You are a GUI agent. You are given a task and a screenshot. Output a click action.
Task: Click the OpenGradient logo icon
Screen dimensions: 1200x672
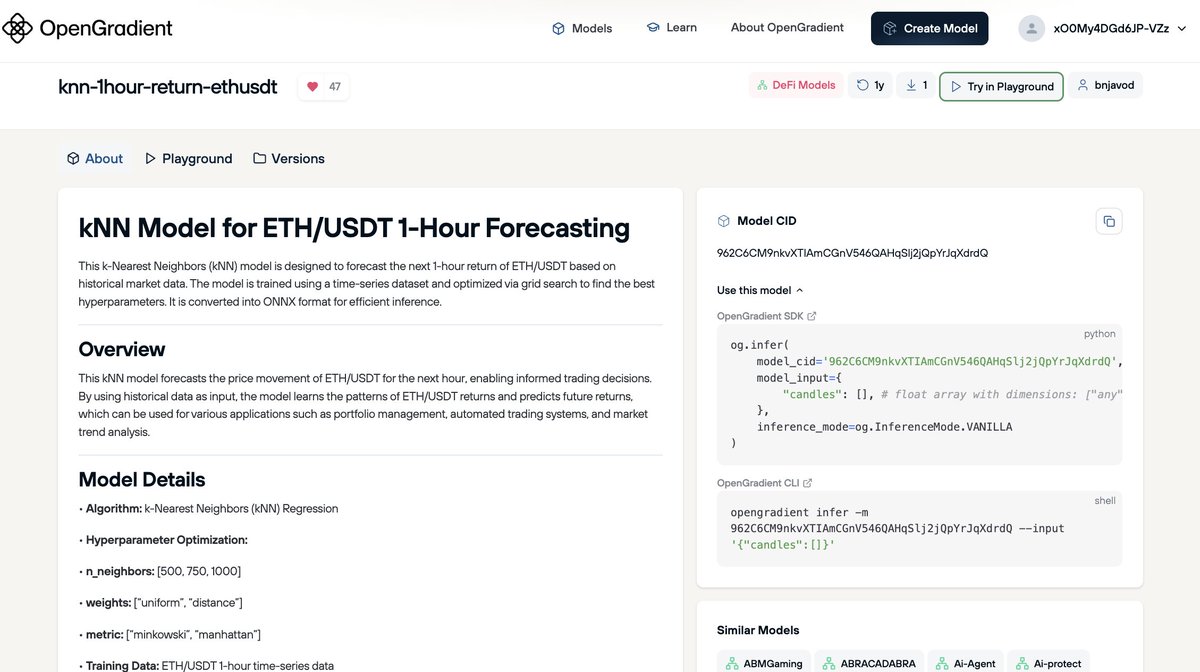pos(16,28)
